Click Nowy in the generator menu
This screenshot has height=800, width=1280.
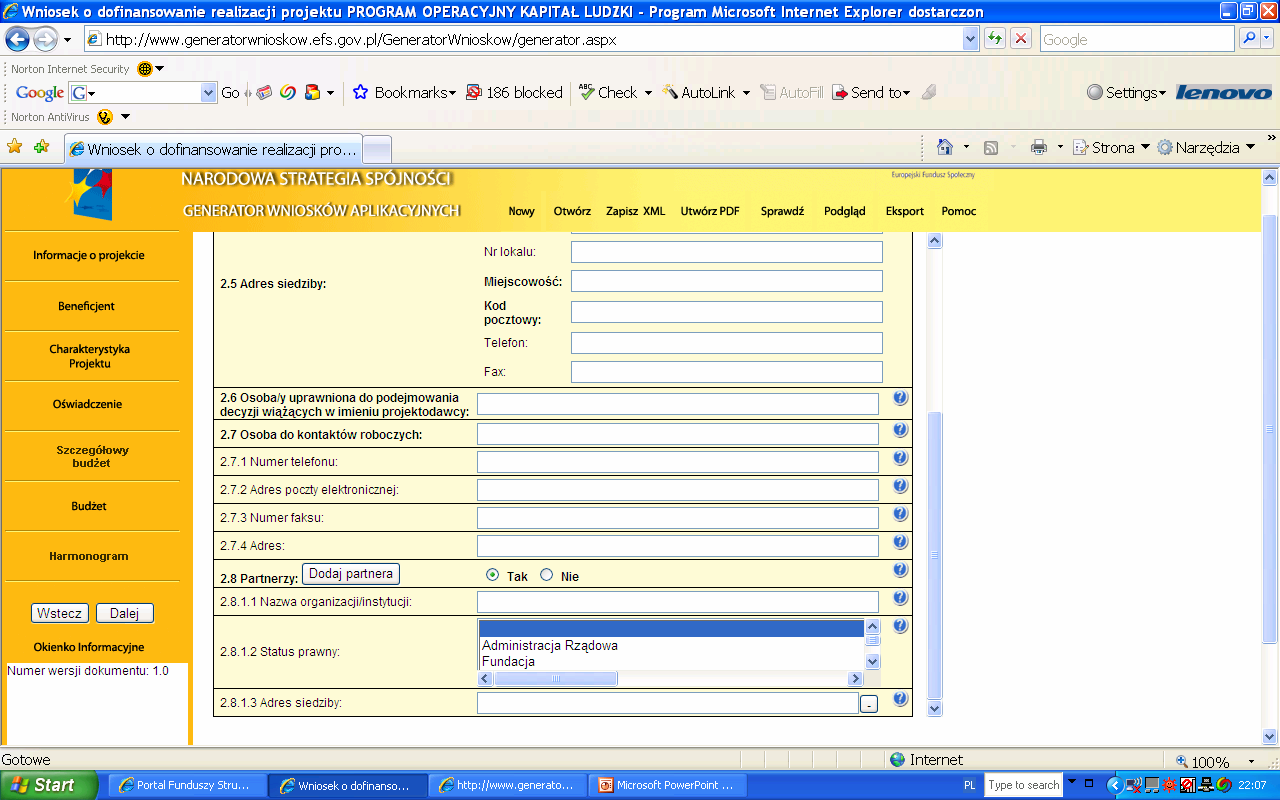click(521, 211)
